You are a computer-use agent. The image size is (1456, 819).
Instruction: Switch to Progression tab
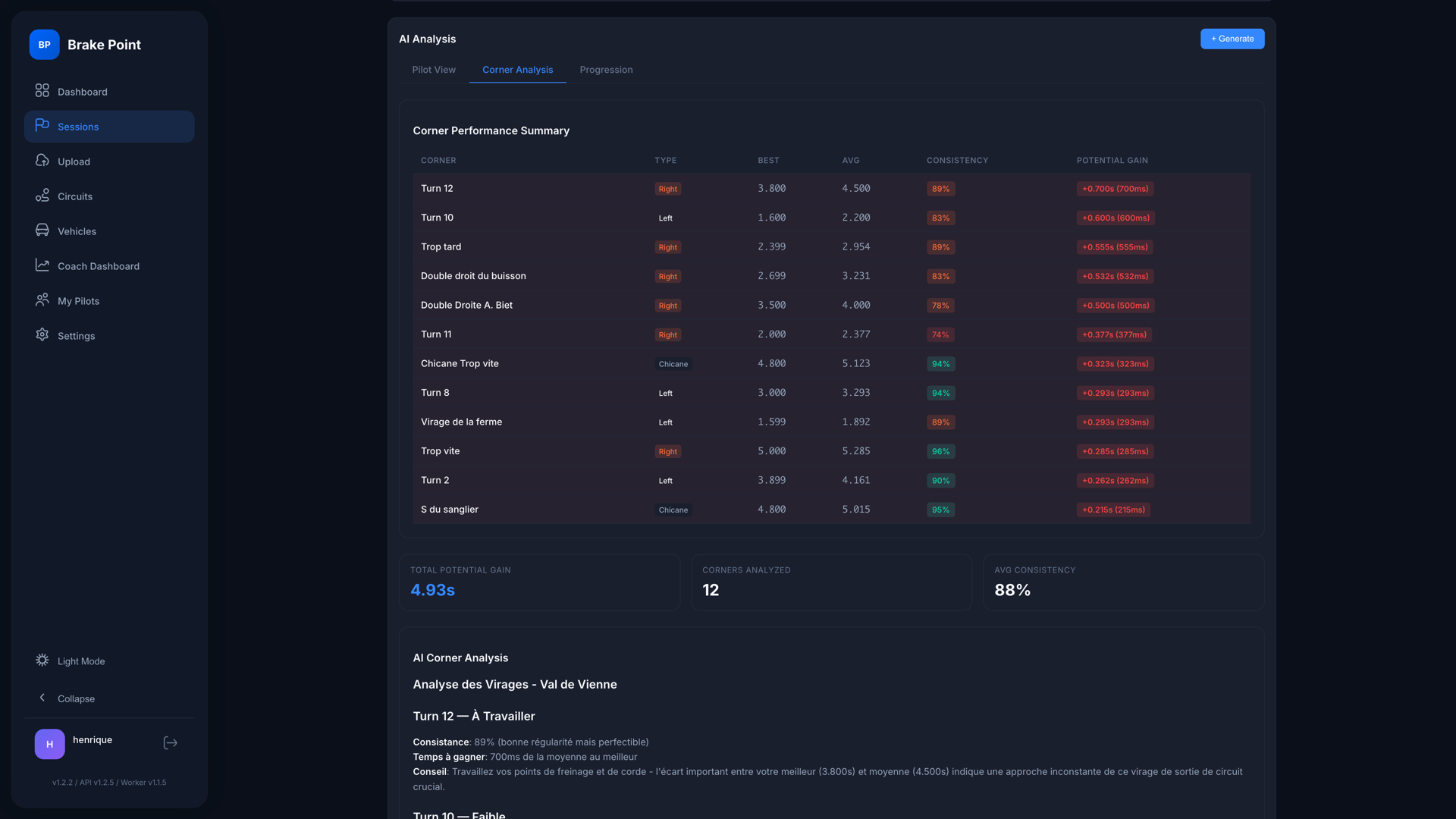[x=606, y=70]
